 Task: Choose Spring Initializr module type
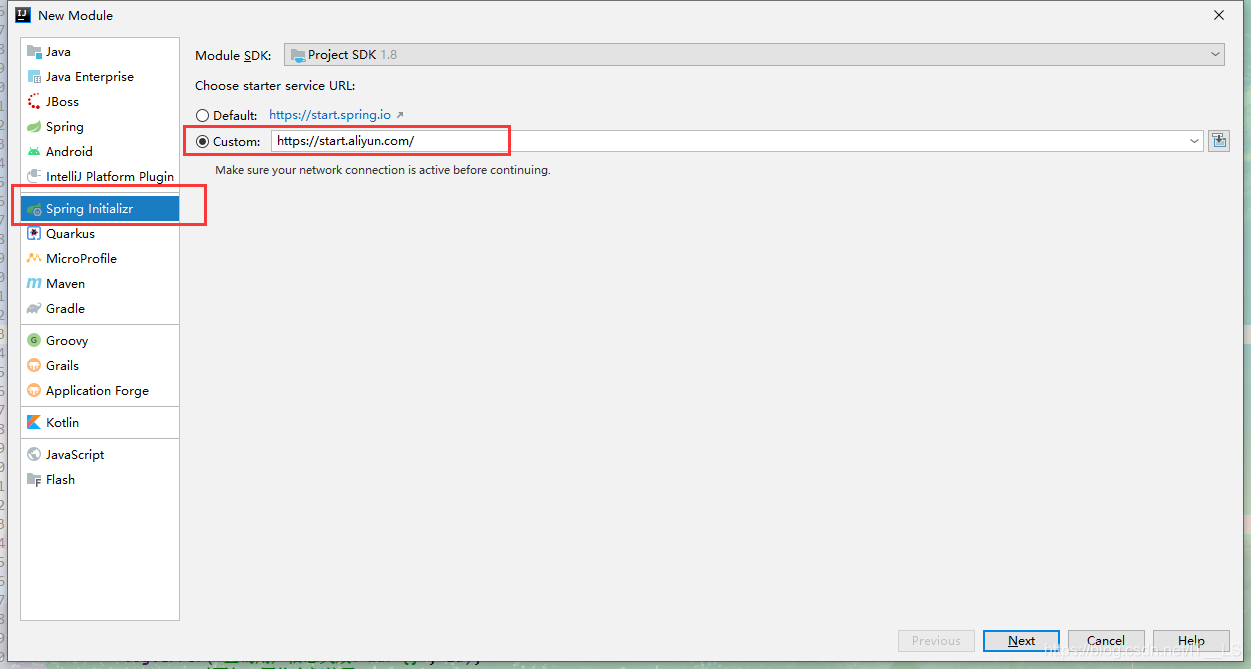pyautogui.click(x=100, y=209)
